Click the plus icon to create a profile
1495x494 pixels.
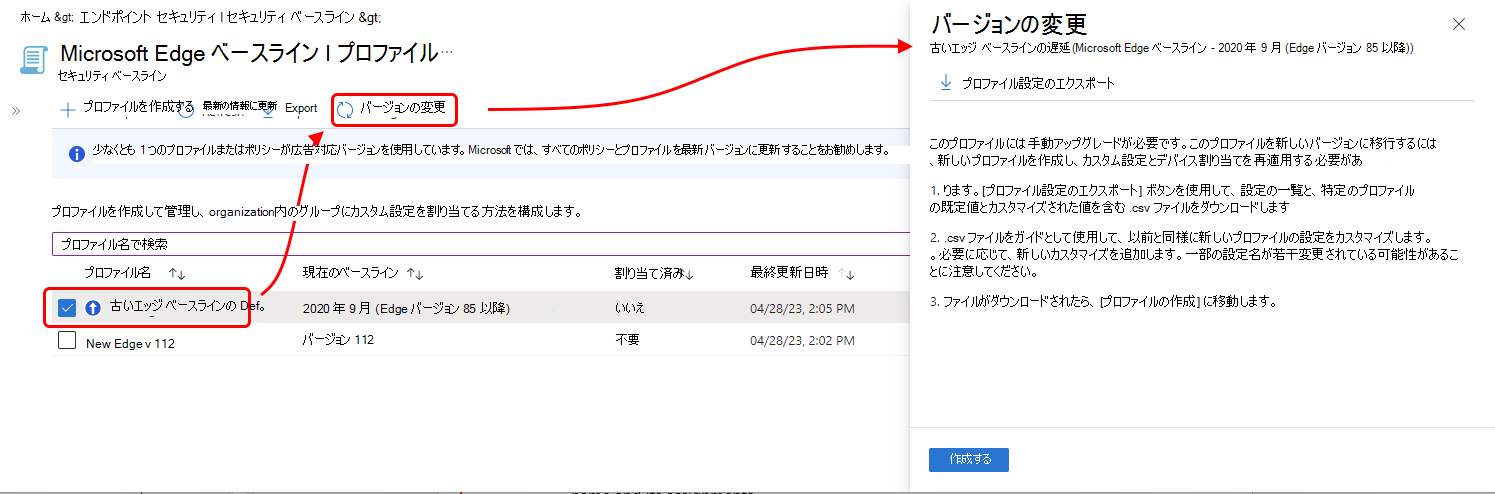coord(68,109)
